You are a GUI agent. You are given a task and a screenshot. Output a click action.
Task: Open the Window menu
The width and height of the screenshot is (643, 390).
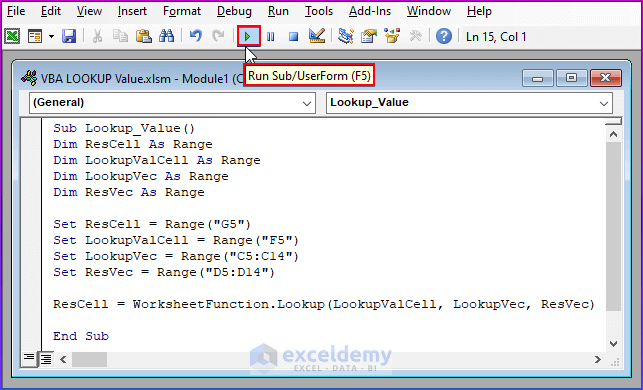[429, 11]
